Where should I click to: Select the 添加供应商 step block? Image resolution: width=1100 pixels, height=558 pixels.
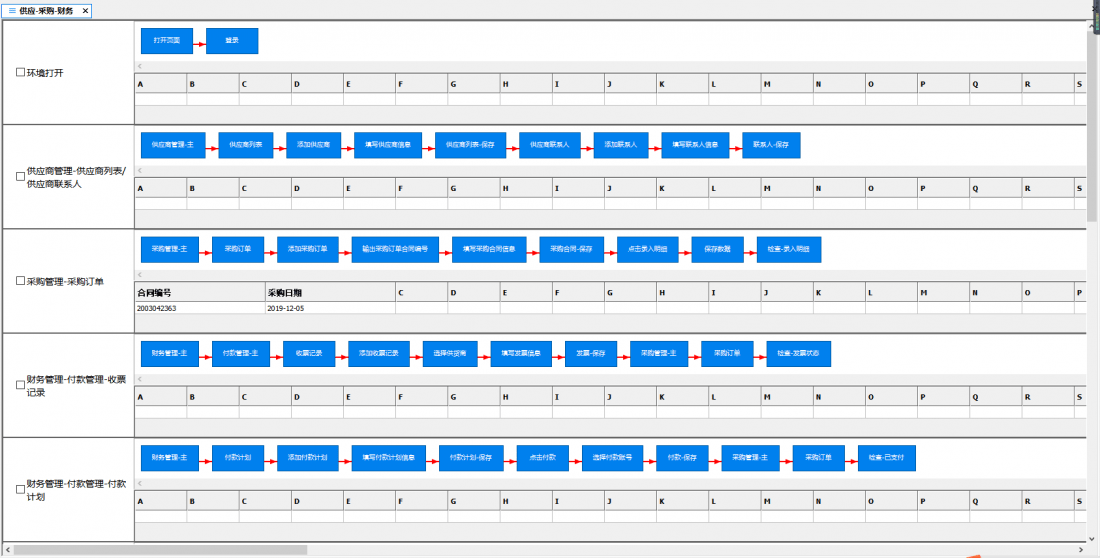pos(314,145)
